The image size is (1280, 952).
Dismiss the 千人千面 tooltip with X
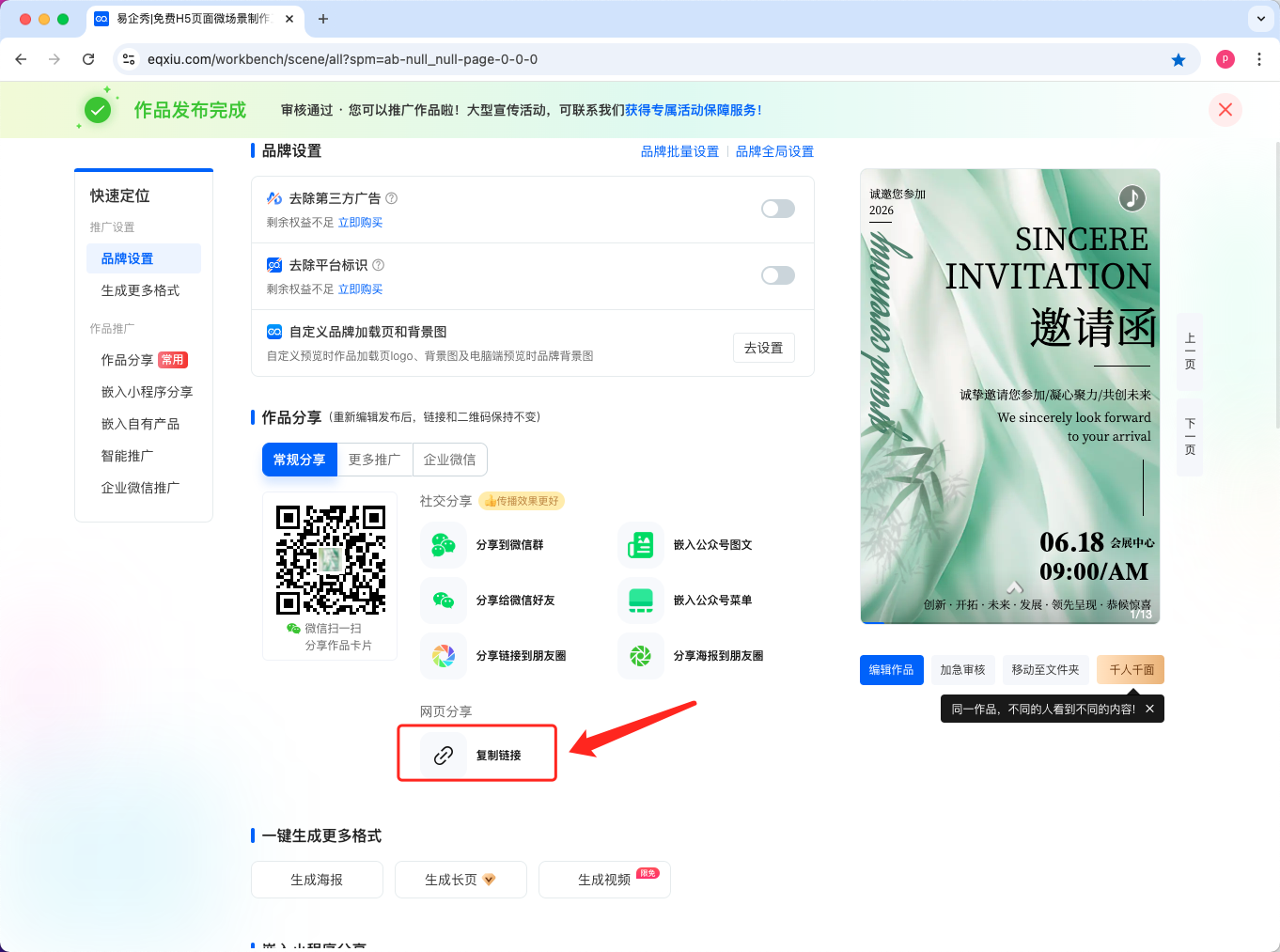[1149, 709]
